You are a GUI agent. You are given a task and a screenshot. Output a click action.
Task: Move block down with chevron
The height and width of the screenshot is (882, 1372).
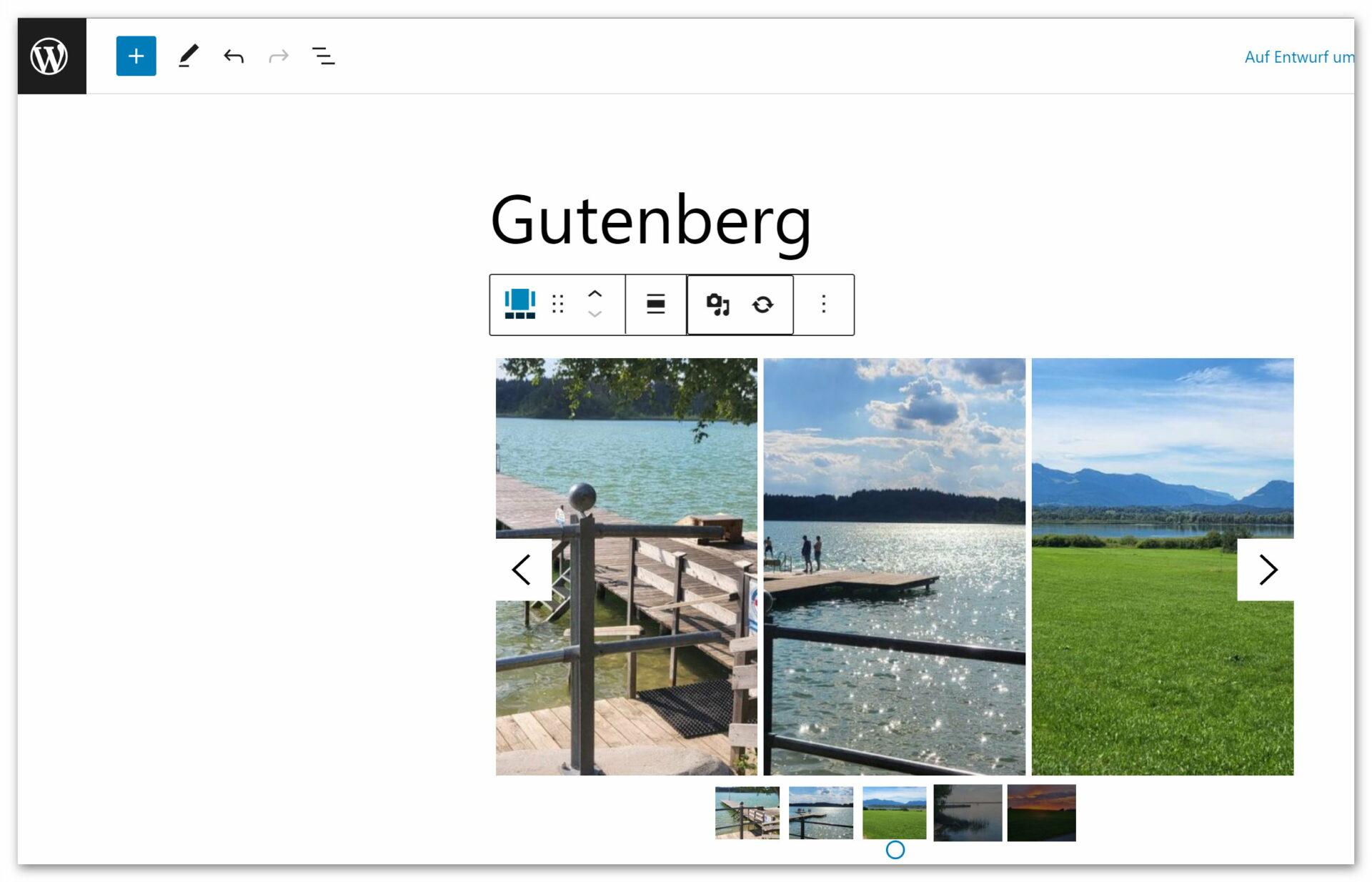coord(595,314)
